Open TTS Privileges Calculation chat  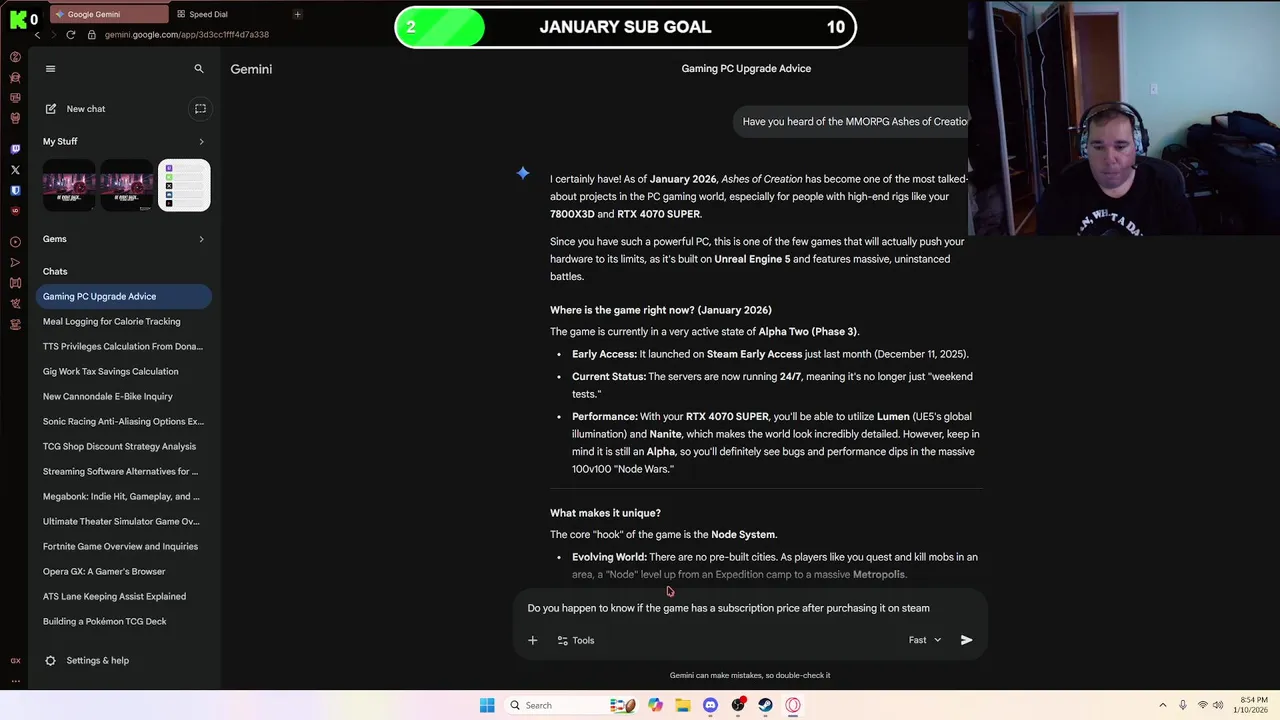pos(124,346)
